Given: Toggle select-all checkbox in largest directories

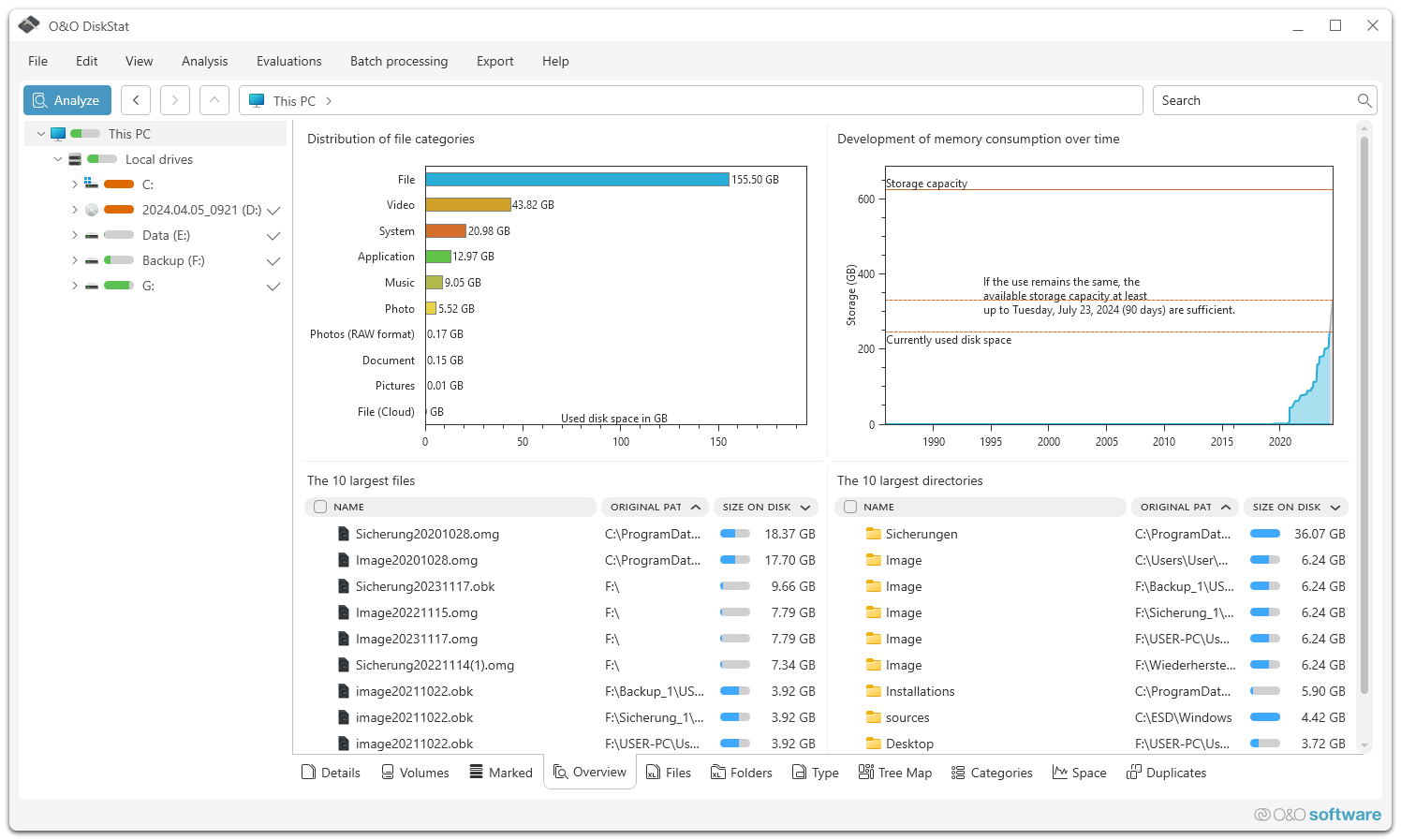Looking at the screenshot, I should [850, 507].
